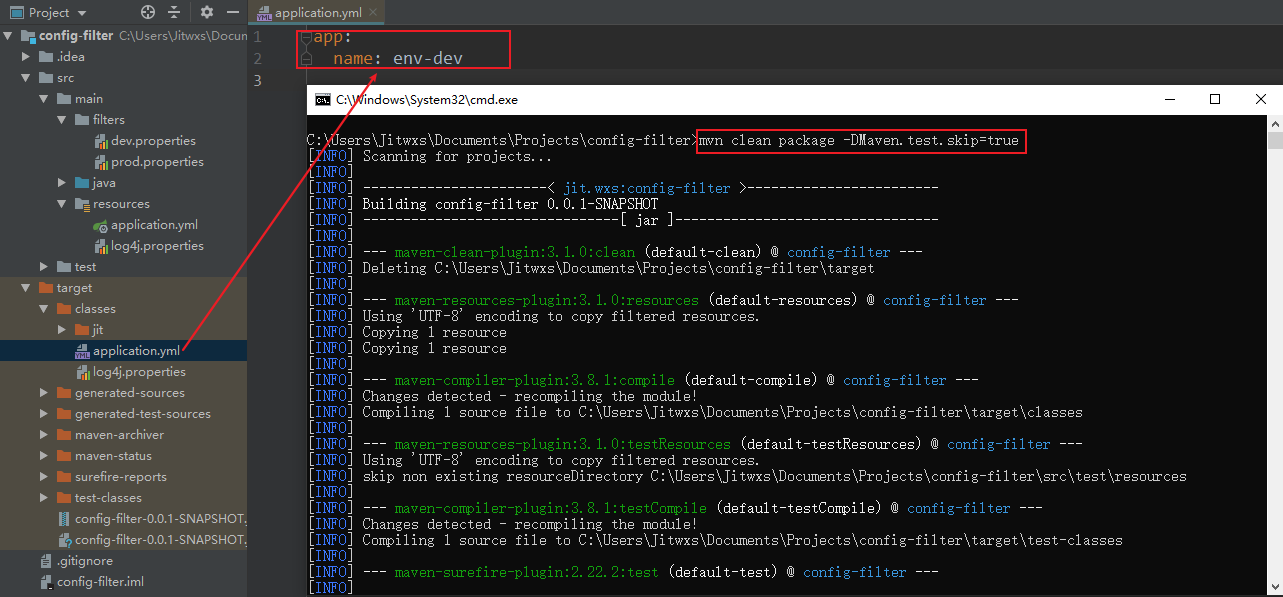Collapse the main folder

(x=44, y=99)
